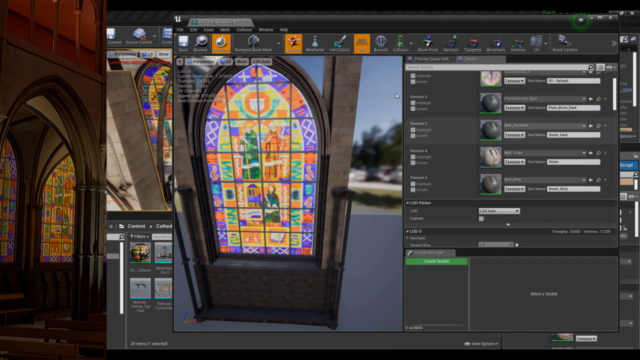The height and width of the screenshot is (360, 640).
Task: Click Browse icon in mesh editor toolbar
Action: [200, 43]
